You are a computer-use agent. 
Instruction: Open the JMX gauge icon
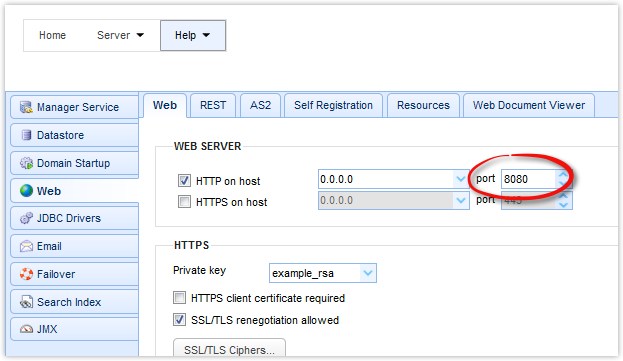[x=26, y=329]
